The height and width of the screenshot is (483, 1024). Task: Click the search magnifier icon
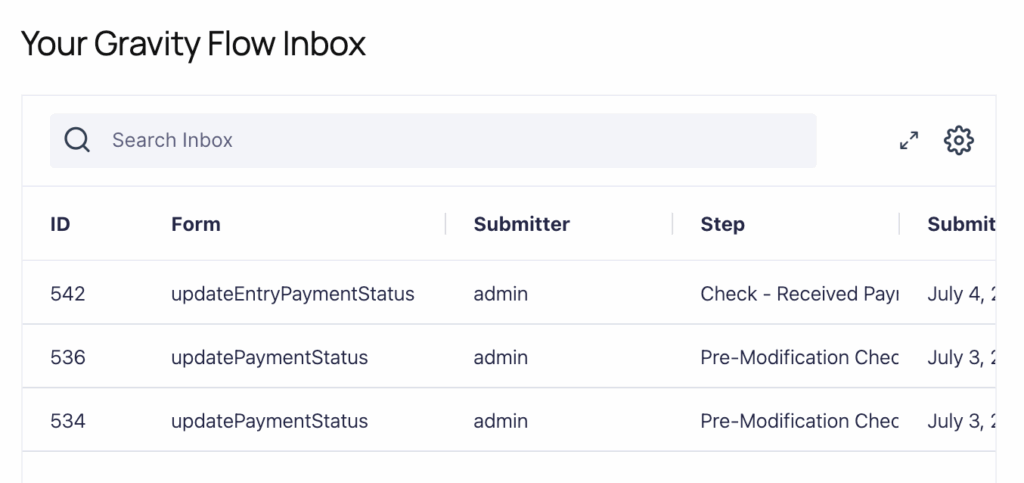(x=77, y=140)
